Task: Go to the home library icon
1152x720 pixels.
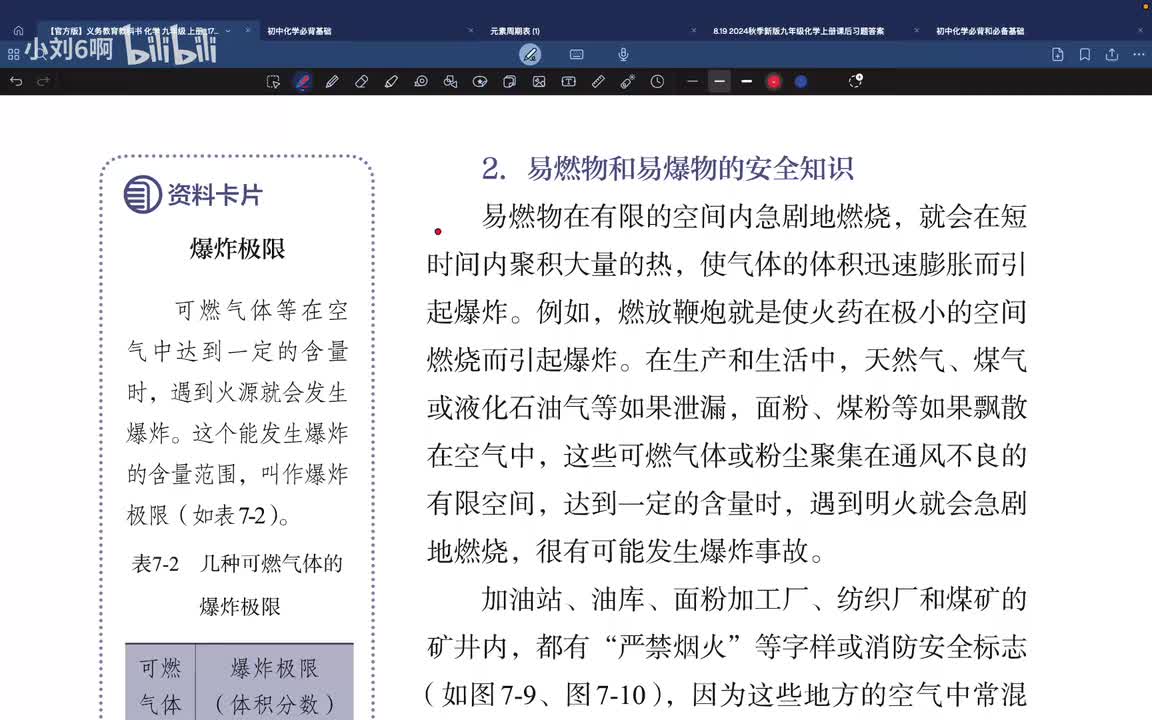Action: tap(18, 31)
